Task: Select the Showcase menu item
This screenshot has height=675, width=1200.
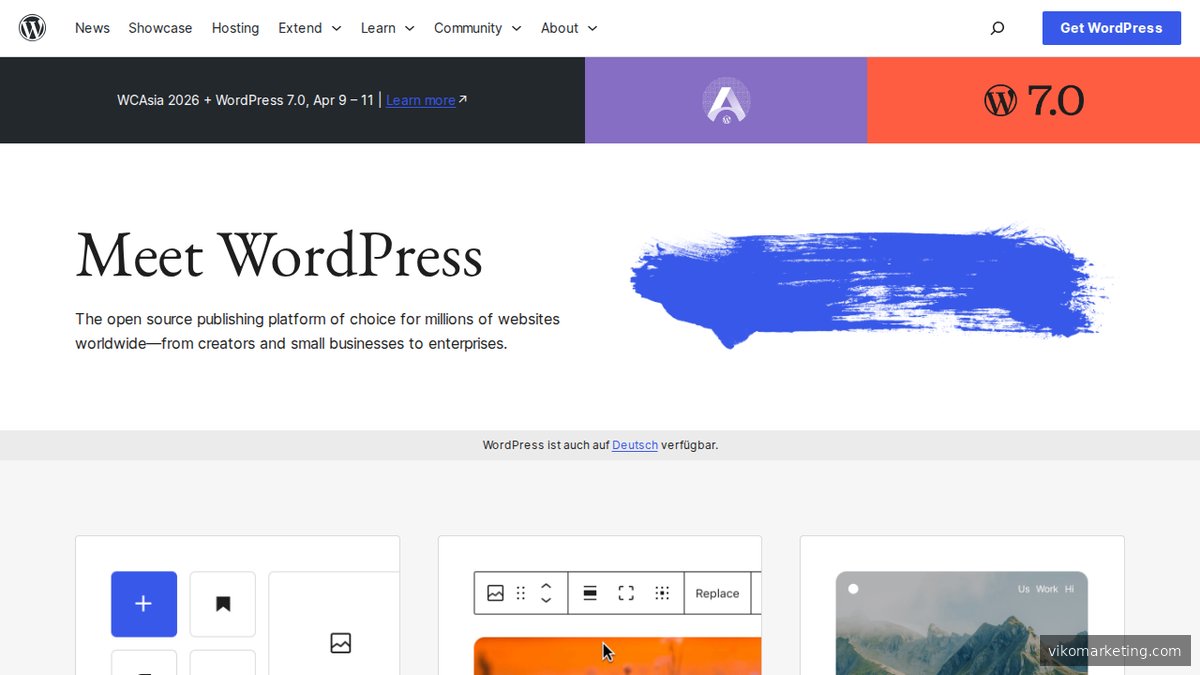Action: (x=160, y=28)
